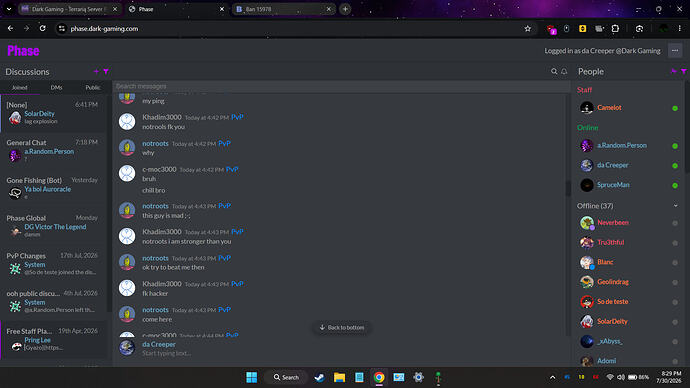Viewport: 690px width, 388px height.
Task: Open the ooh public discussion entry
Action: click(54, 302)
